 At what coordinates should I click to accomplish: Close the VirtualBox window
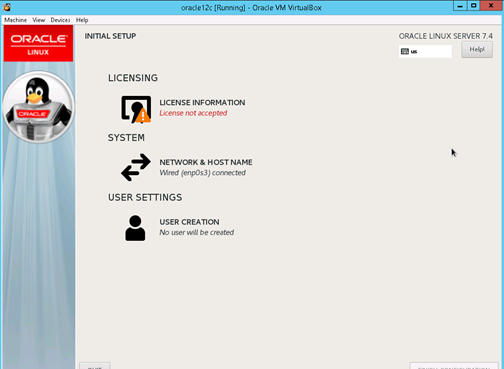(491, 6)
